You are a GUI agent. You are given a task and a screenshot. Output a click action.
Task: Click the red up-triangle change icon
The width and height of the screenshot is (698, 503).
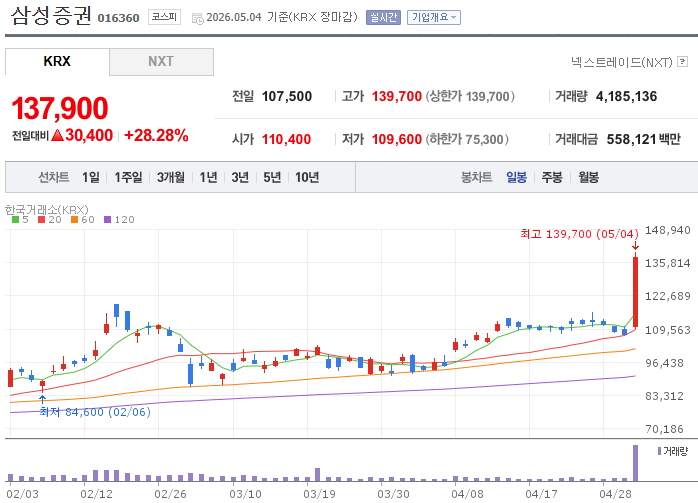[57, 135]
